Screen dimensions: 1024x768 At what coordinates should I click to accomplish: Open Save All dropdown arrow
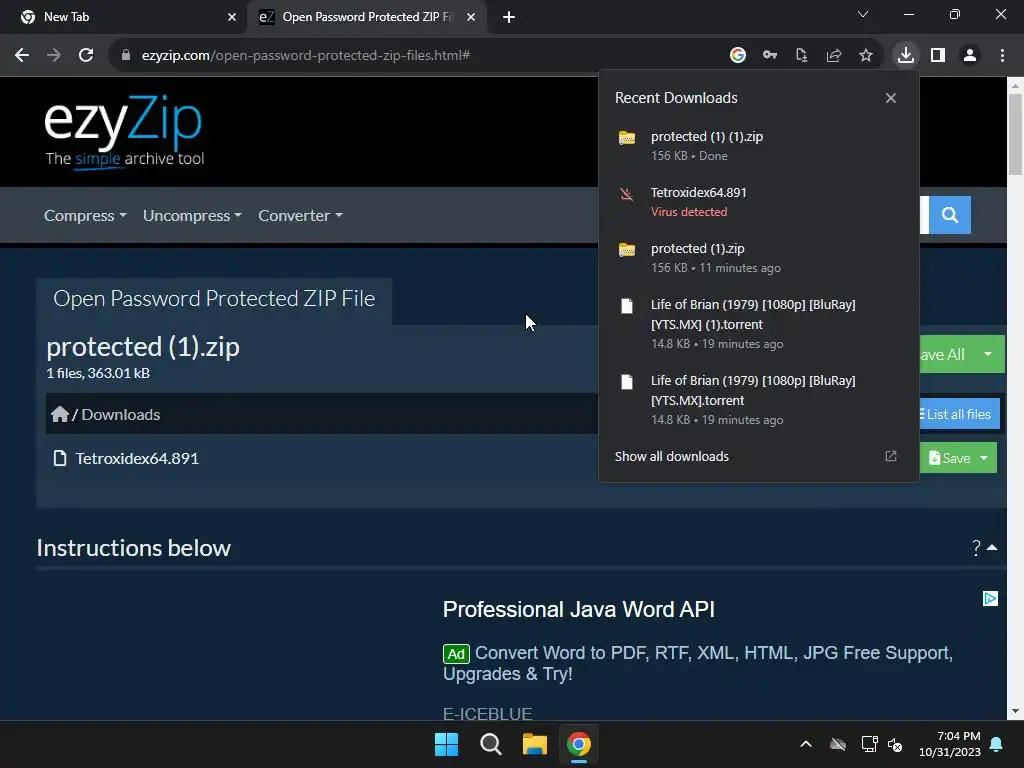987,354
